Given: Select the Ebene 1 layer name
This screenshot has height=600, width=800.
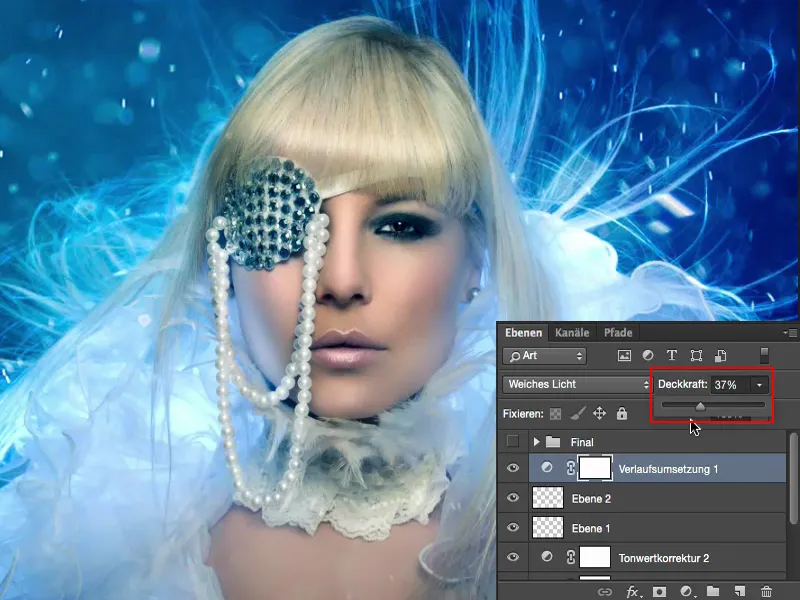Looking at the screenshot, I should [x=590, y=529].
